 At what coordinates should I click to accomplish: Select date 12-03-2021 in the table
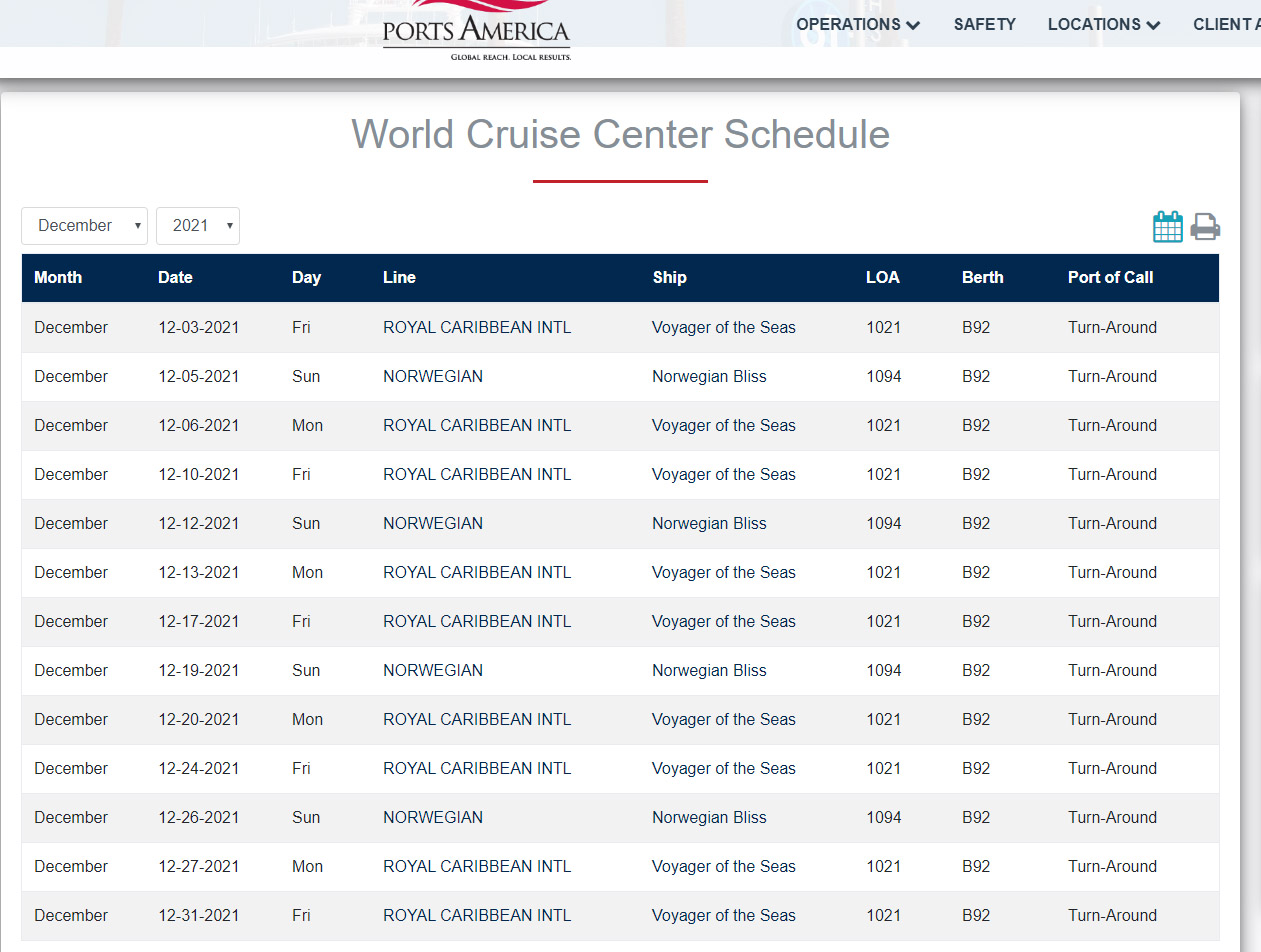click(199, 327)
